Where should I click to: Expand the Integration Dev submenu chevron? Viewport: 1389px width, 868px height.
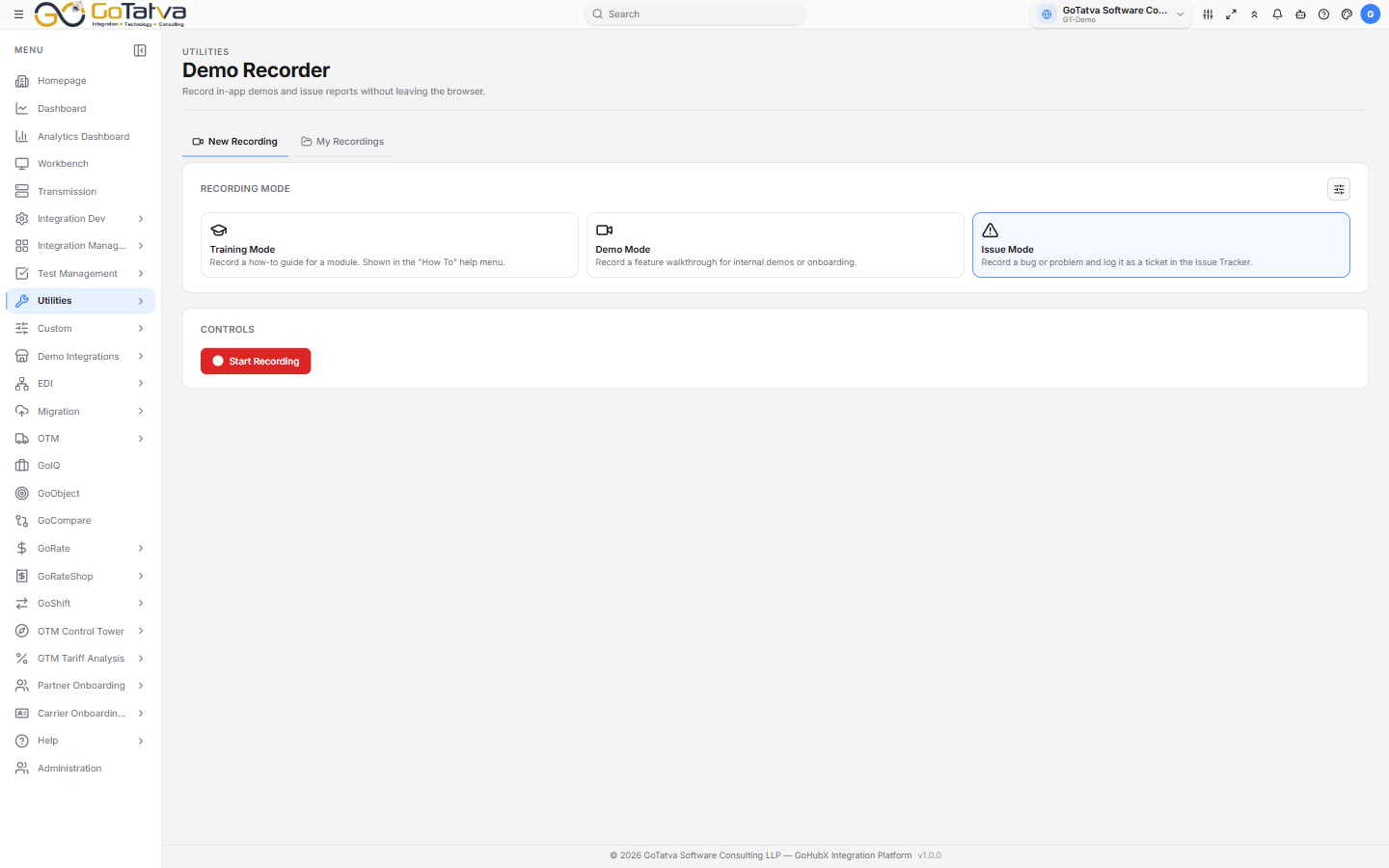pyautogui.click(x=141, y=219)
